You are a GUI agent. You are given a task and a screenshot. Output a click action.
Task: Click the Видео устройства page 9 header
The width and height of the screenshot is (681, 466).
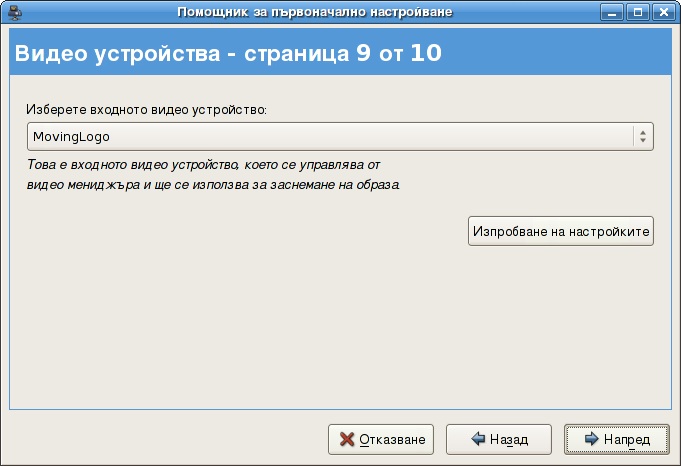pos(228,53)
